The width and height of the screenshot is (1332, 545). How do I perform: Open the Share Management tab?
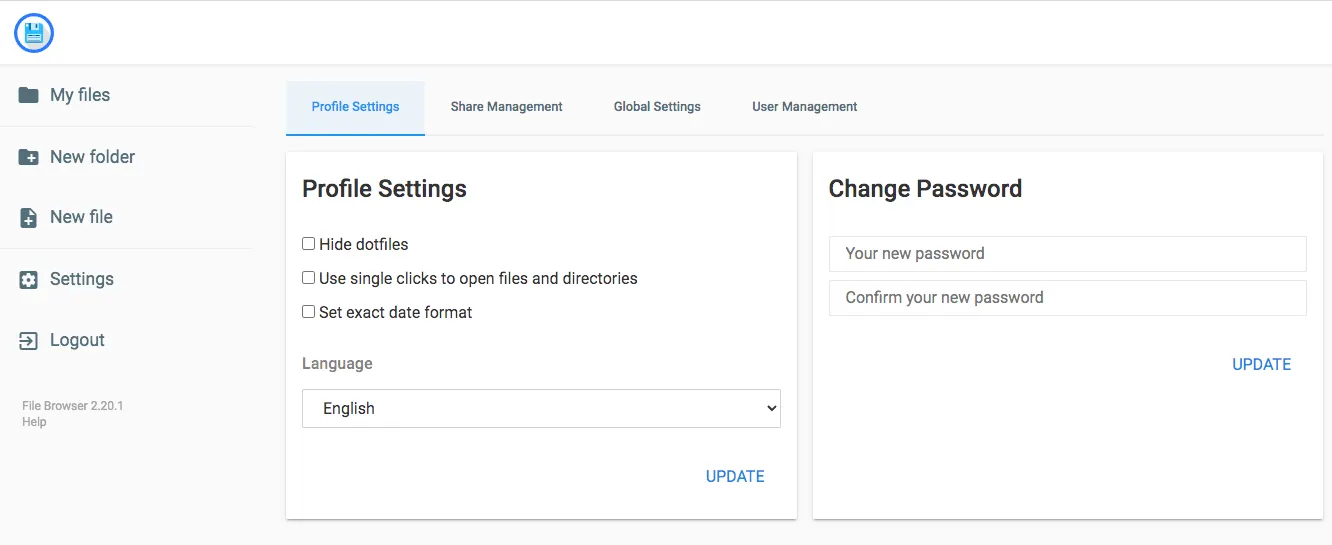pos(506,107)
